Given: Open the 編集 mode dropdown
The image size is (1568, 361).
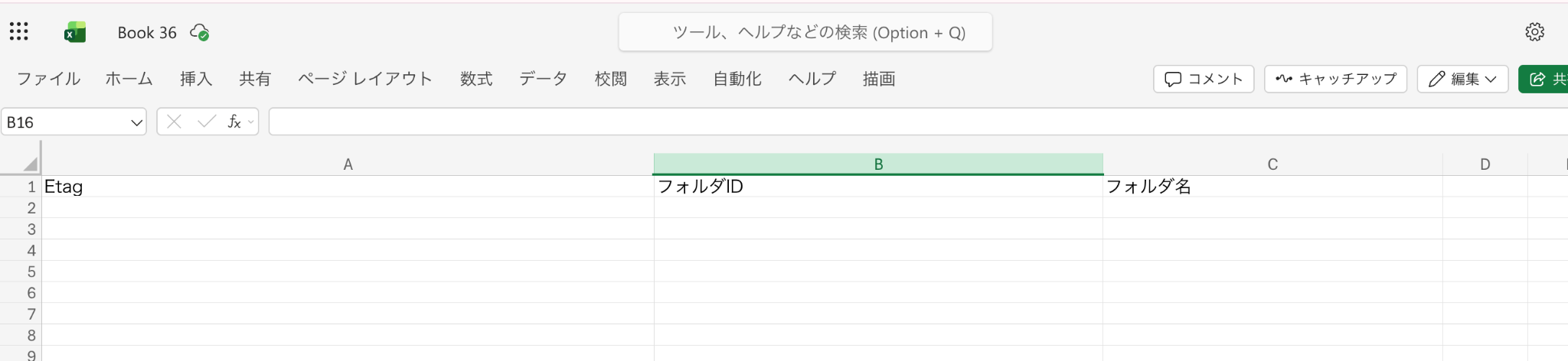Looking at the screenshot, I should click(1462, 79).
